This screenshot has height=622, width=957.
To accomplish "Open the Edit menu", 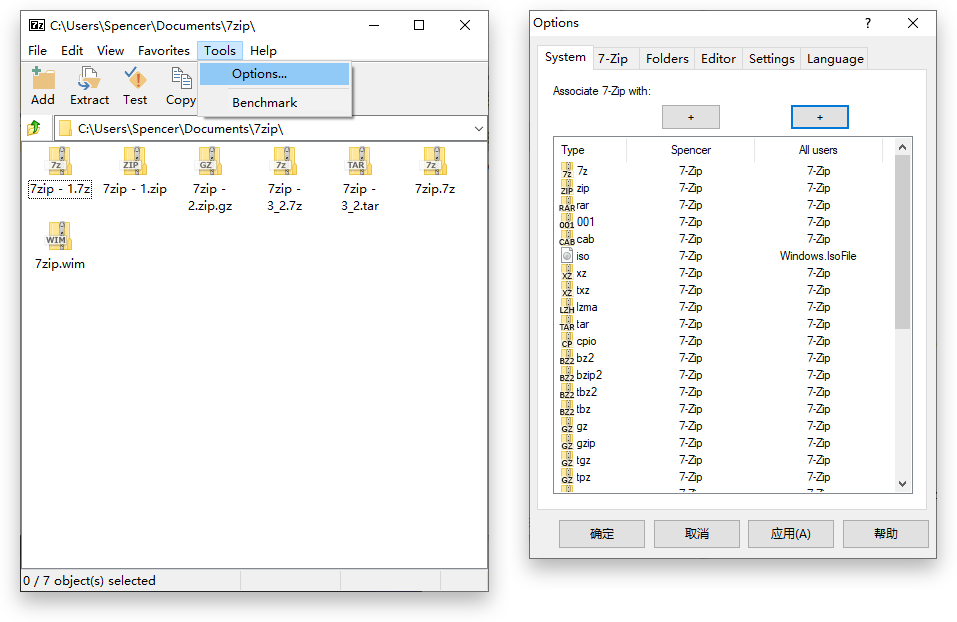I will (x=72, y=51).
